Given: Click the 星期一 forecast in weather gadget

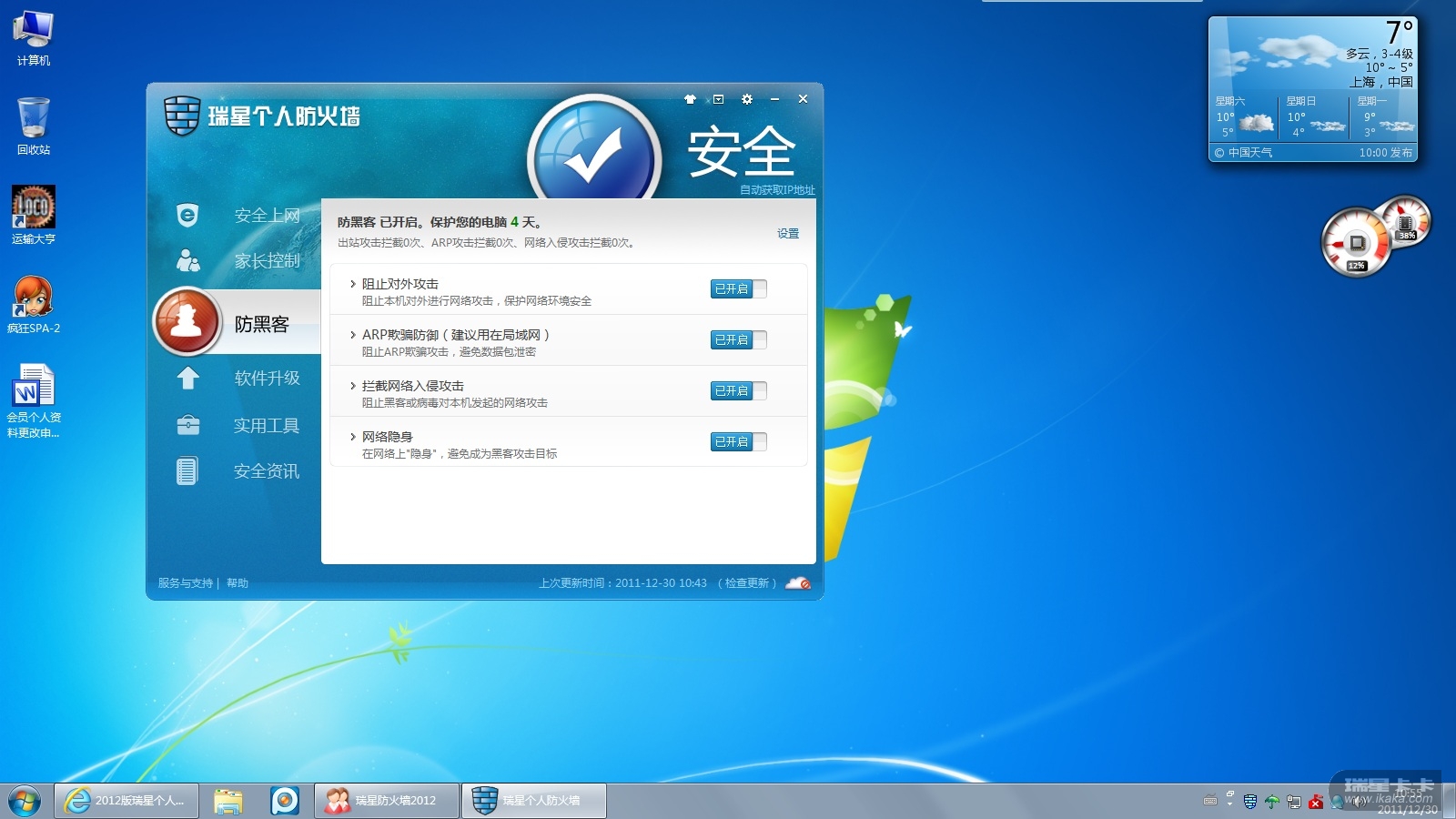Looking at the screenshot, I should pos(1384,116).
